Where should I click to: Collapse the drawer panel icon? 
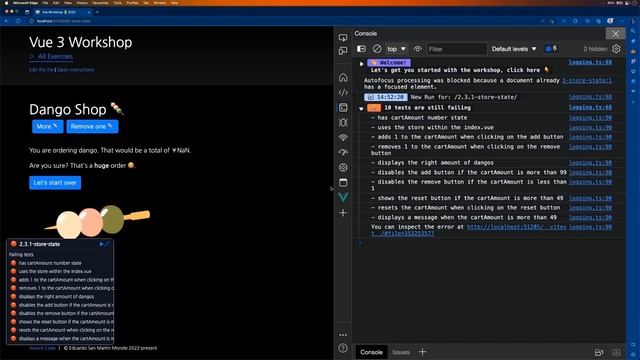[x=616, y=352]
